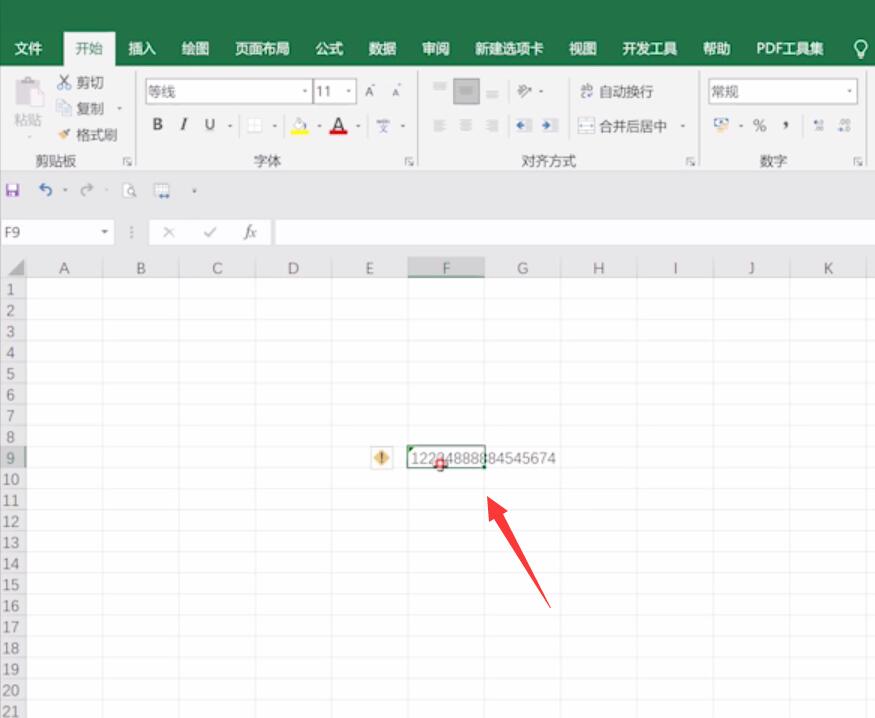This screenshot has height=718, width=875.
Task: Click the Name Box showing F9
Action: coord(57,232)
